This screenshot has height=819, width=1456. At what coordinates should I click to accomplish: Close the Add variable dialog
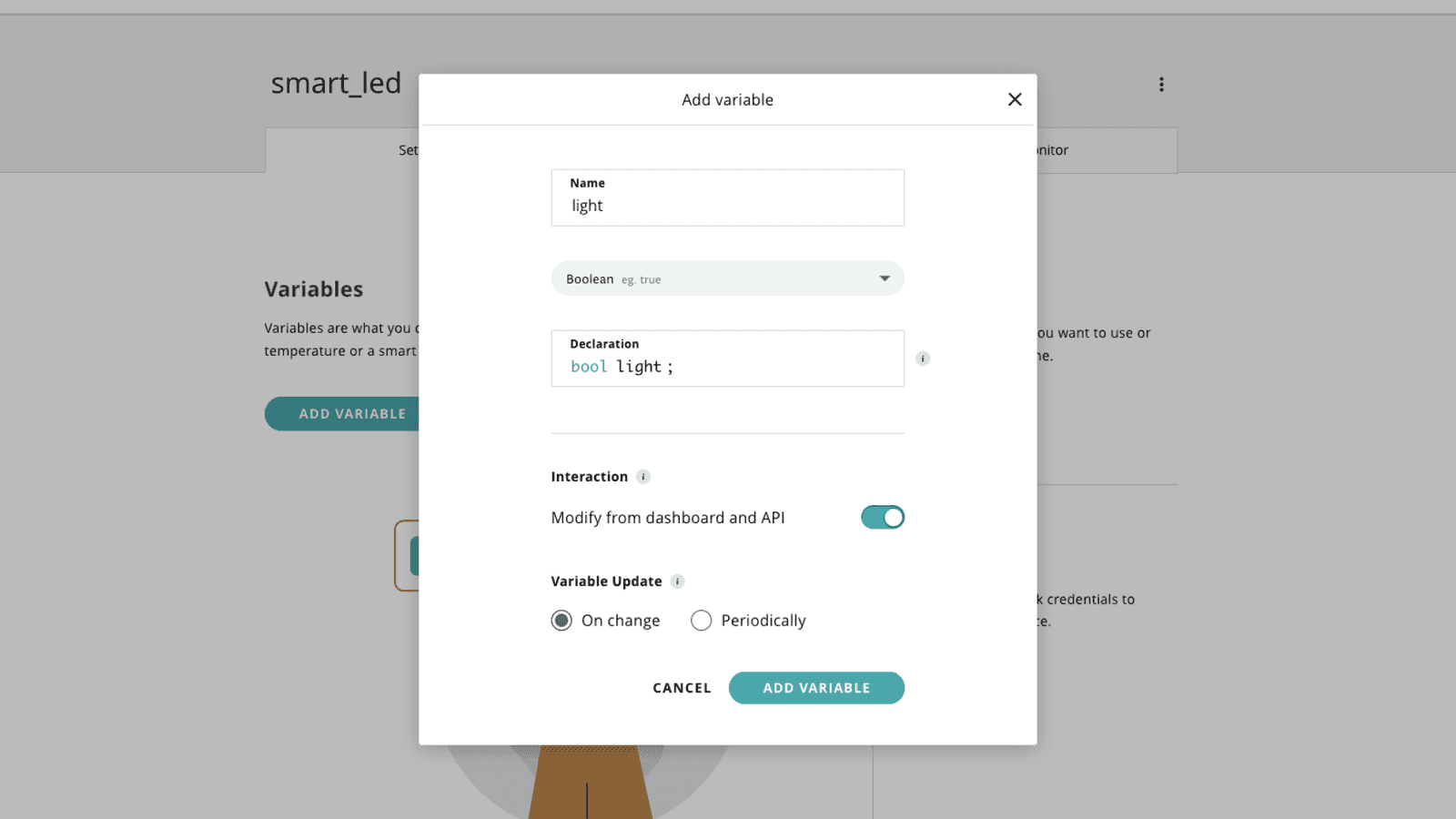coord(1015,99)
